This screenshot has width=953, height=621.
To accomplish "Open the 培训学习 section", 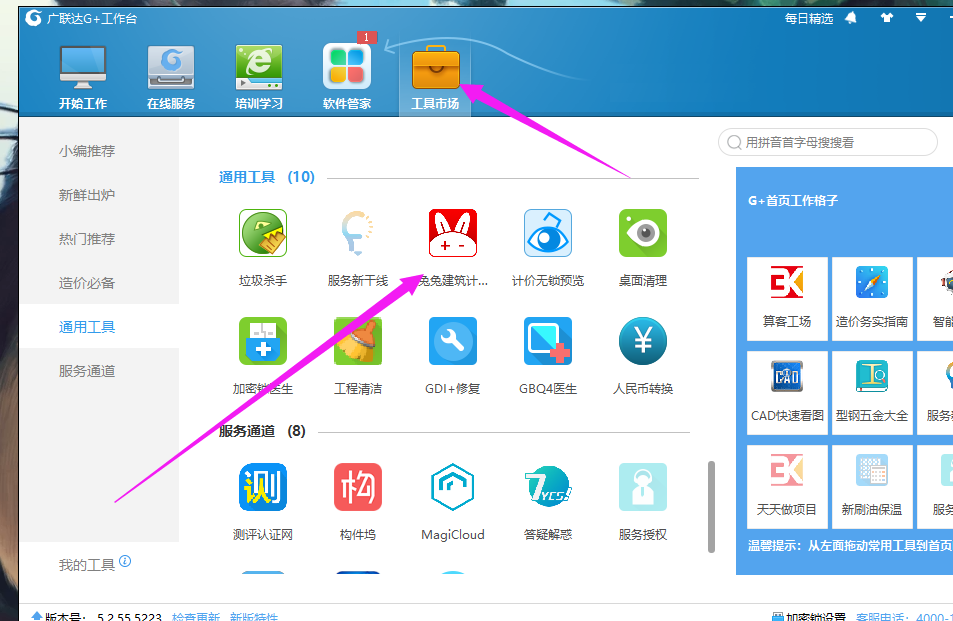I will point(259,77).
